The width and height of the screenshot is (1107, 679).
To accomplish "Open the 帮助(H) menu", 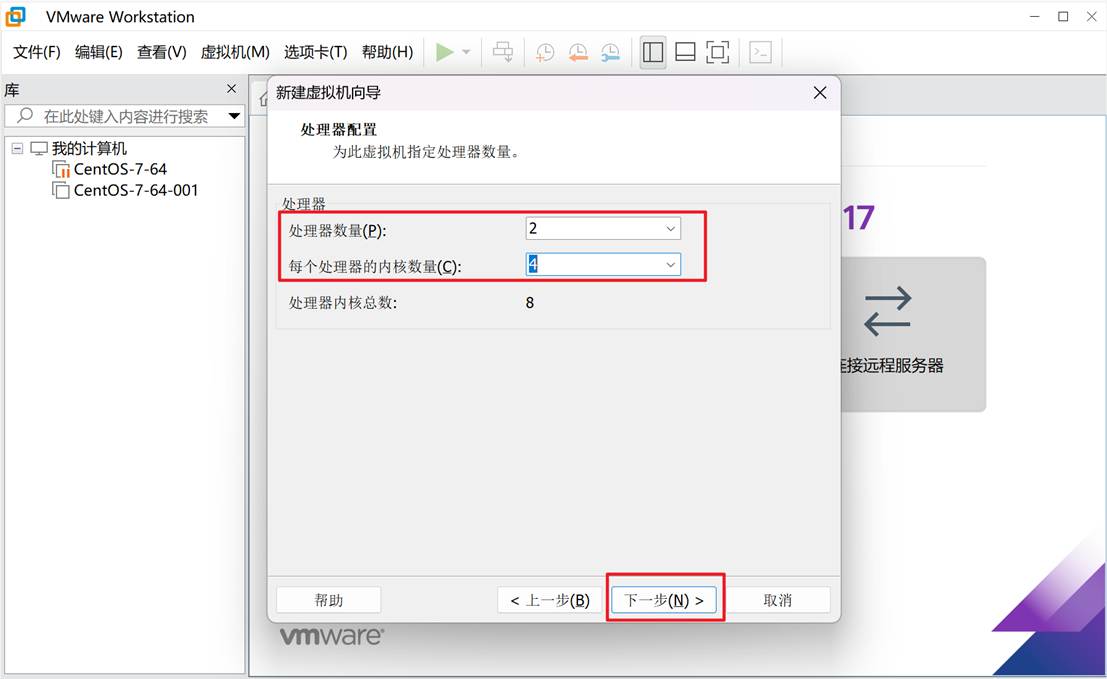I will pos(388,52).
